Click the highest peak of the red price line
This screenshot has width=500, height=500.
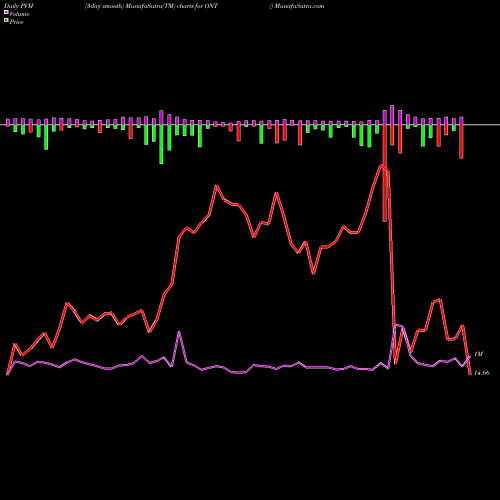pos(381,165)
